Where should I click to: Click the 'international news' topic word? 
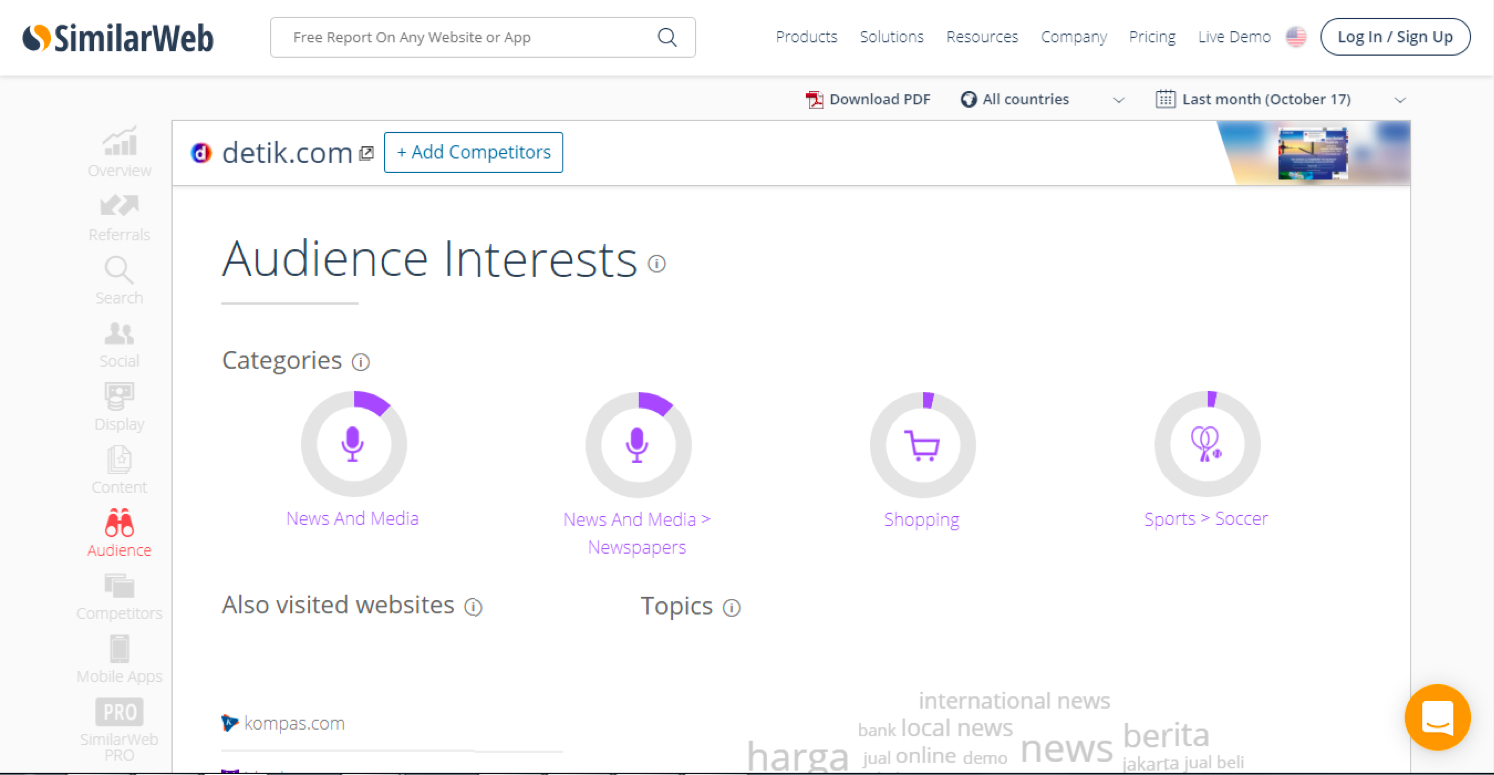1014,700
